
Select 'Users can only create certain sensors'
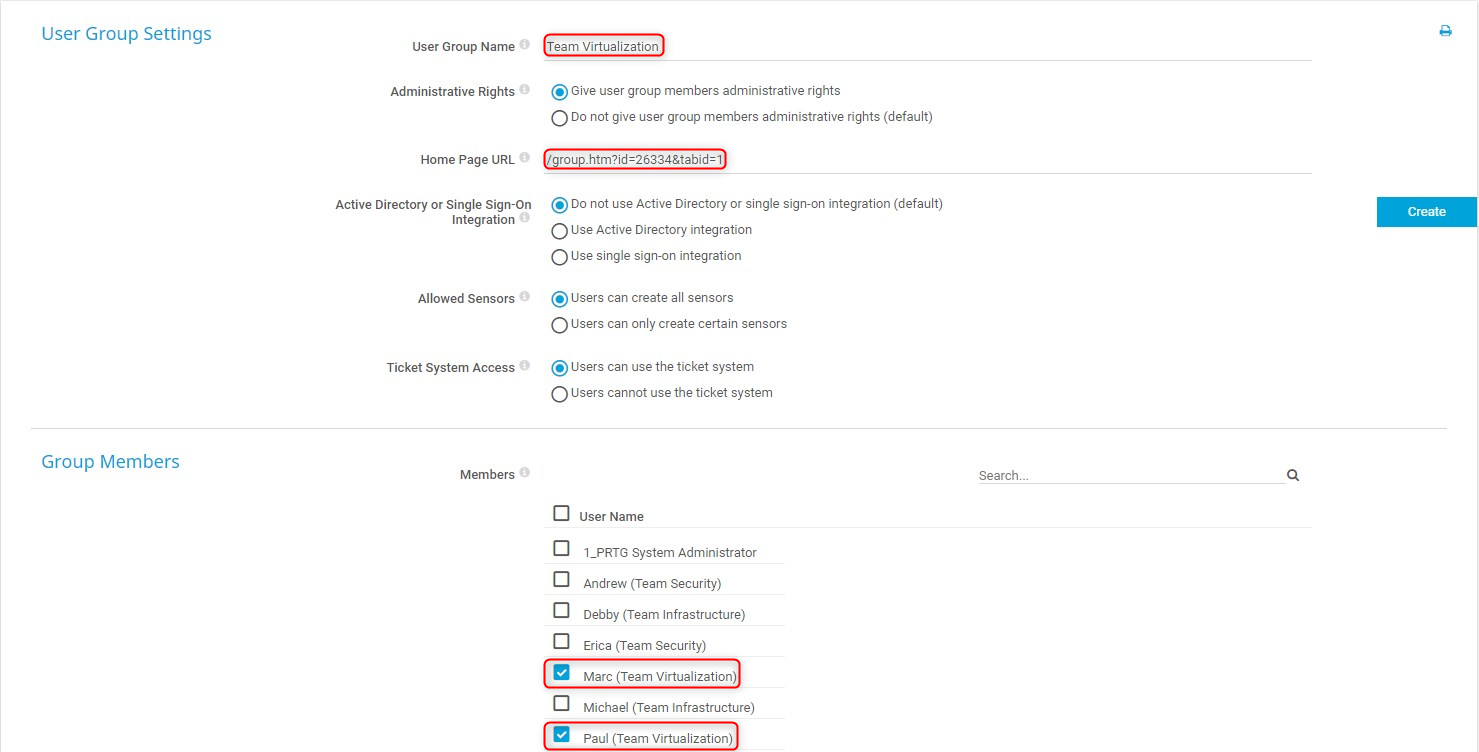(x=560, y=325)
